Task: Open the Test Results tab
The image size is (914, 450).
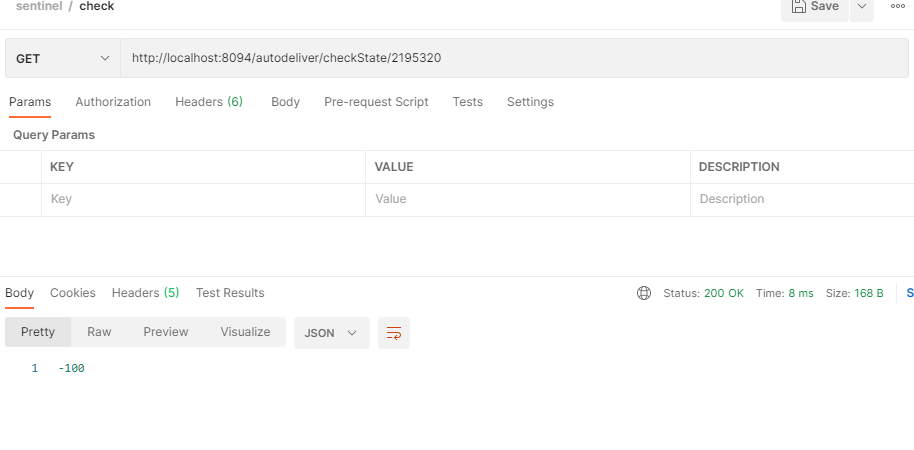Action: point(230,293)
